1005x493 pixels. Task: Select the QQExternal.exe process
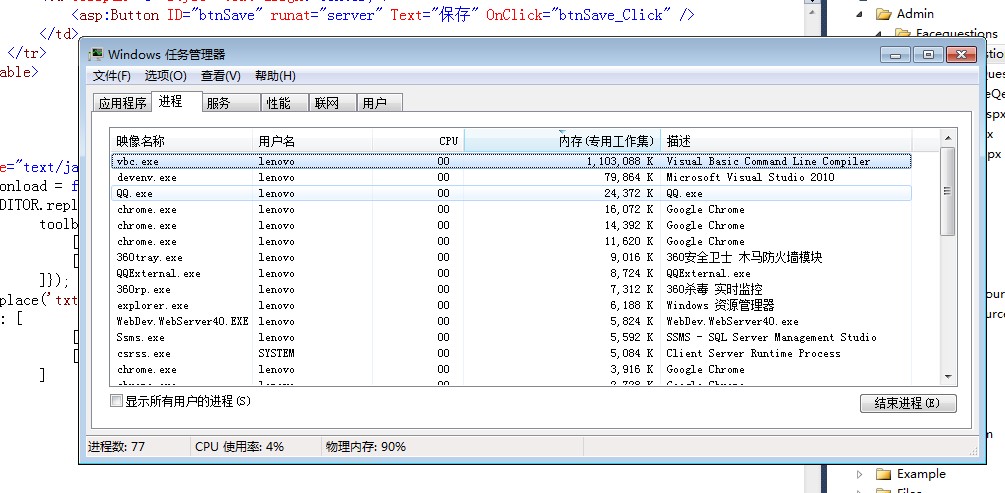click(x=511, y=274)
